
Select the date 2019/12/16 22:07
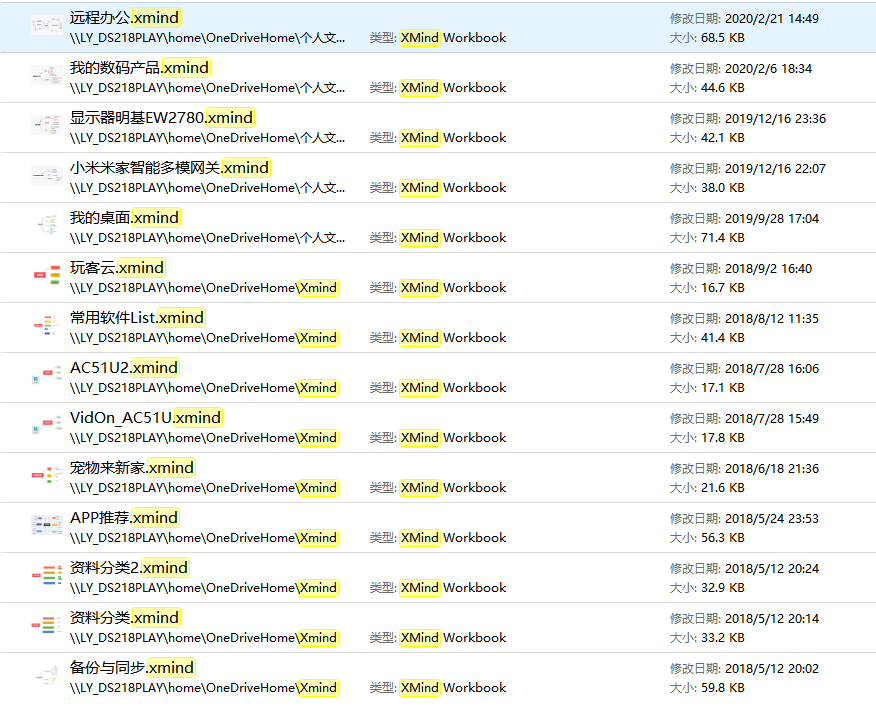775,169
